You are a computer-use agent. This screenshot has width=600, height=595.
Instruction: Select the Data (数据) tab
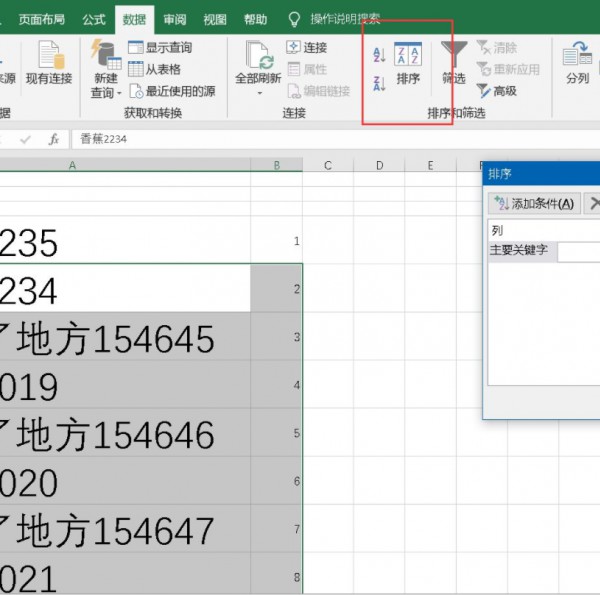(134, 19)
